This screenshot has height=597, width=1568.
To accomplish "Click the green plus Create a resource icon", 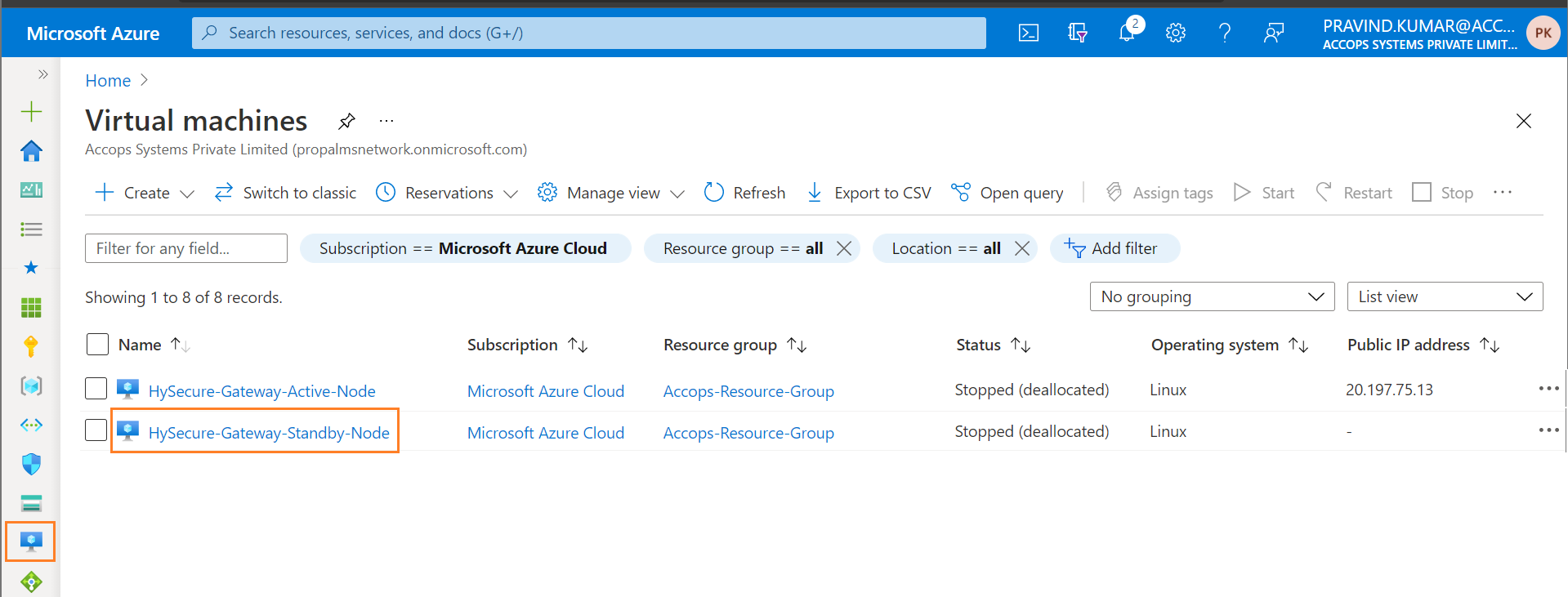I will (31, 111).
